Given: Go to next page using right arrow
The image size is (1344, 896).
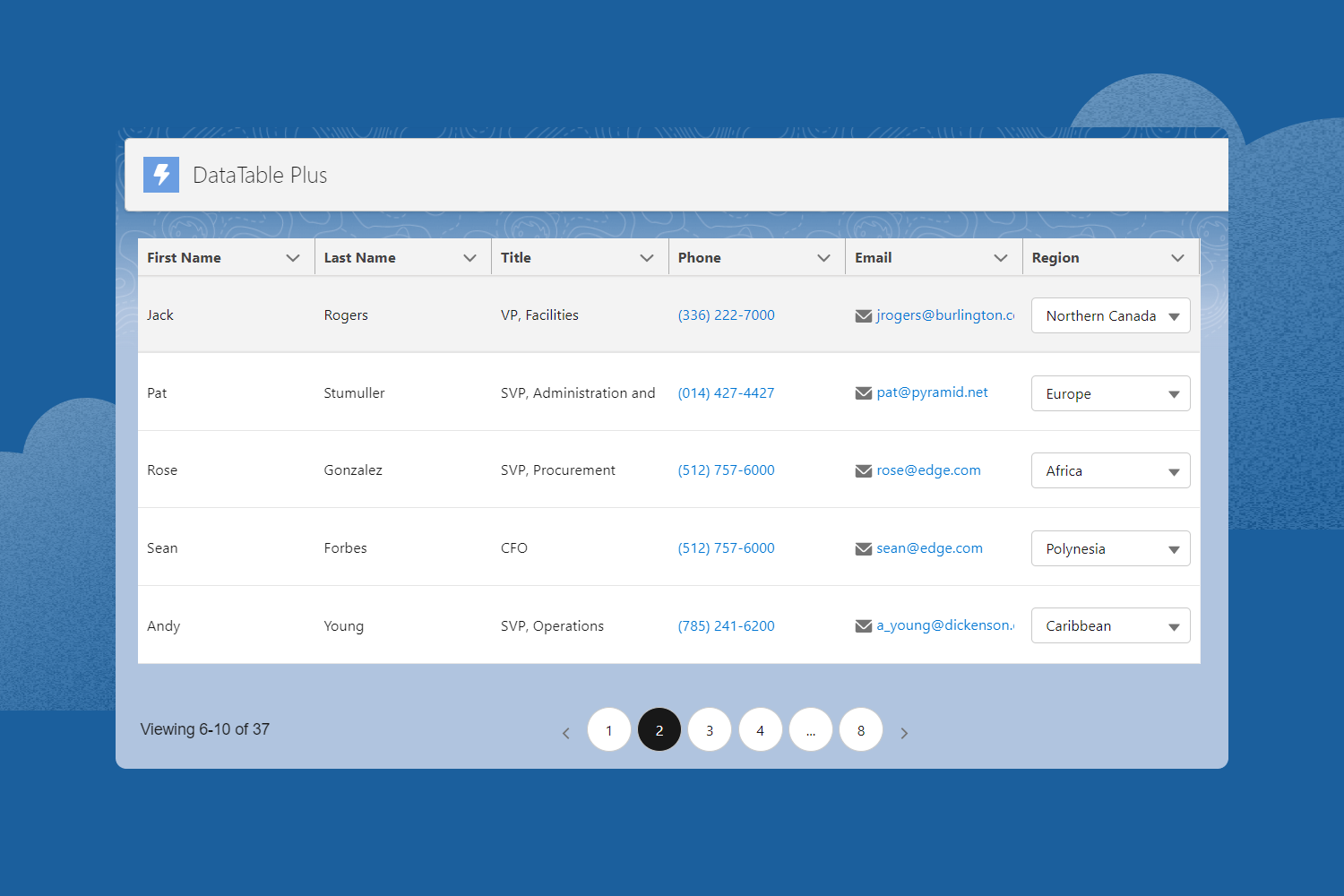Looking at the screenshot, I should click(904, 733).
